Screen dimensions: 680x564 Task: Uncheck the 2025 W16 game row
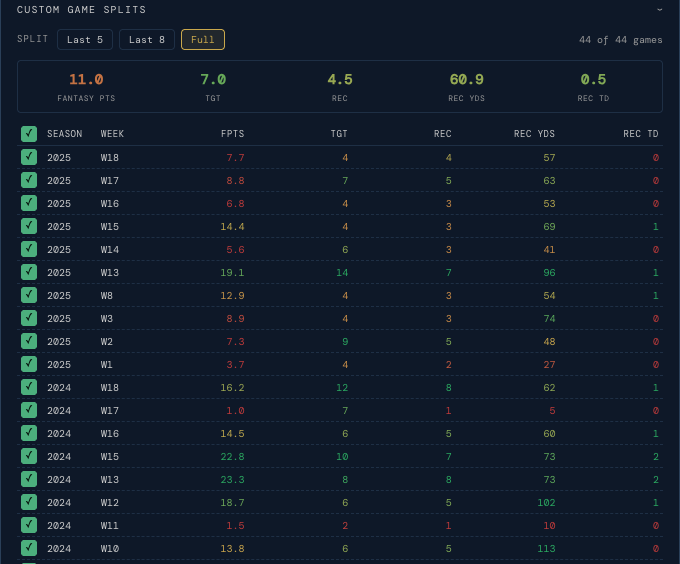click(29, 203)
